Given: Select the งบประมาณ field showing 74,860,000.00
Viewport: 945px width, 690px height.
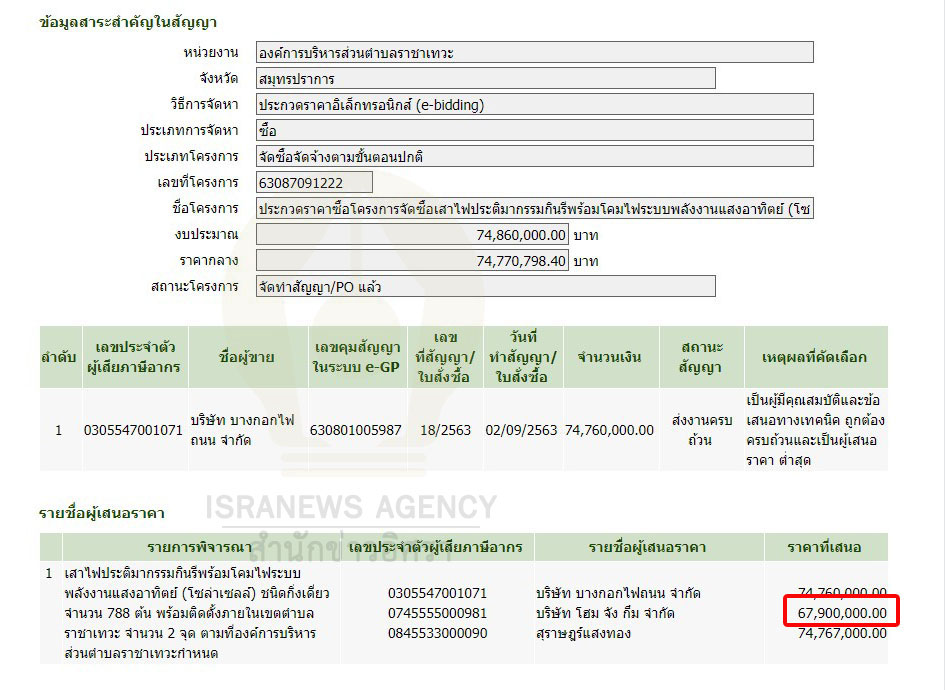Looking at the screenshot, I should (x=412, y=234).
